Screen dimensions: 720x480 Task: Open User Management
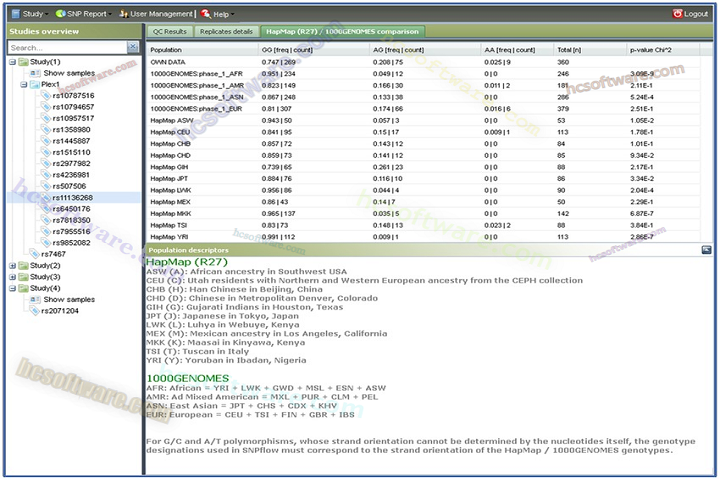156,14
